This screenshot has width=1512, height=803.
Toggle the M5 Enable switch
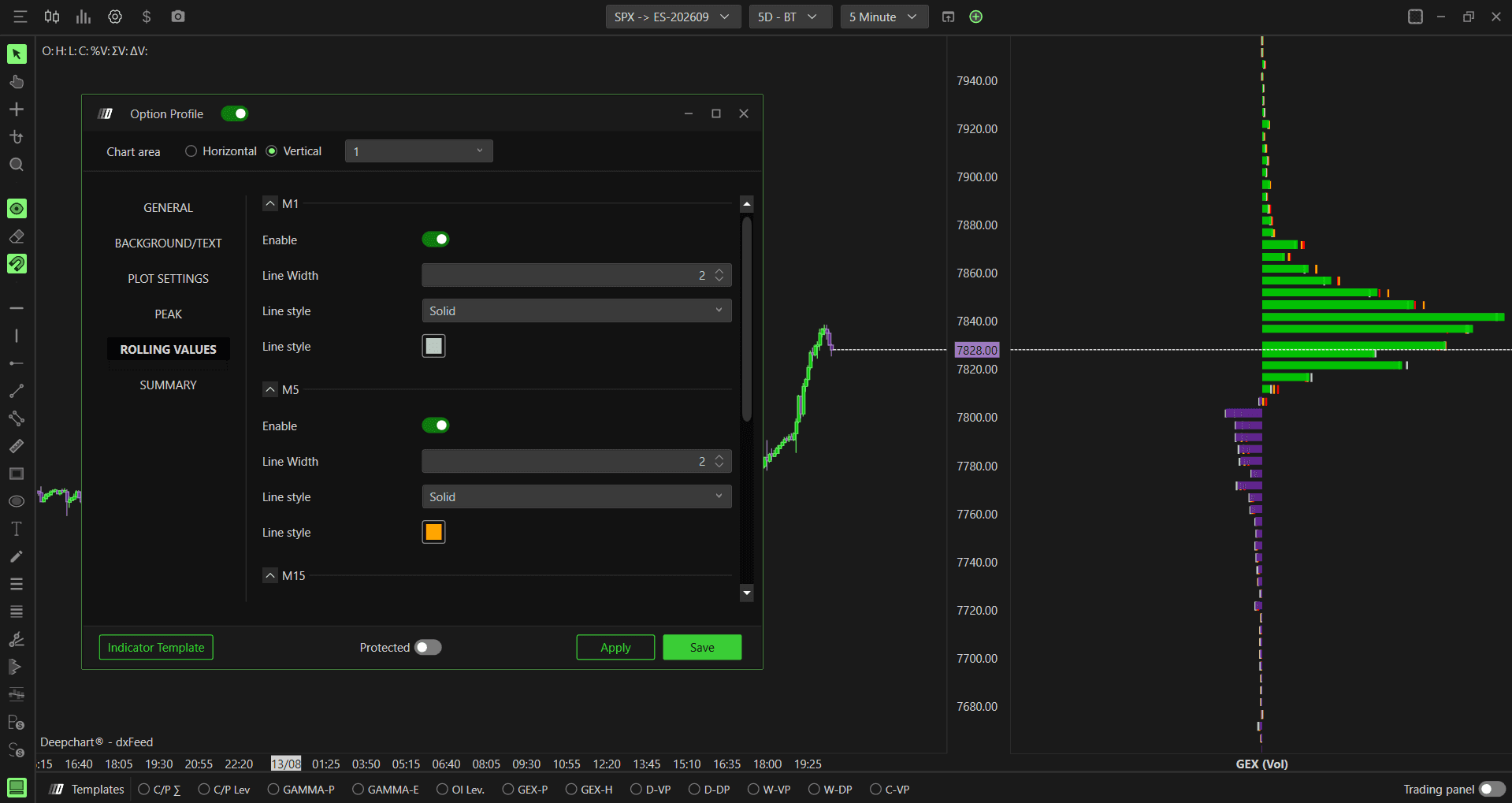[x=436, y=426]
